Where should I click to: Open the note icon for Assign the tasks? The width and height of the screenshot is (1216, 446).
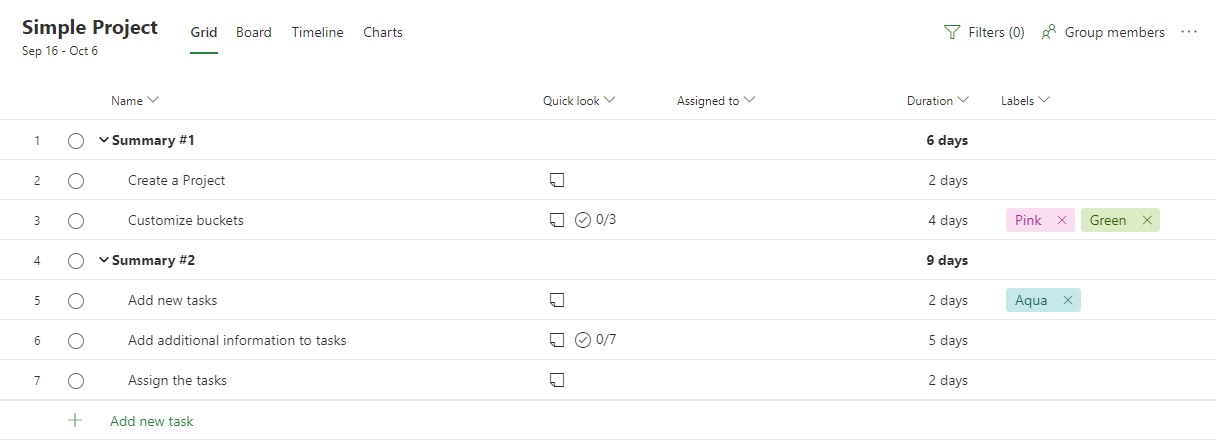point(557,380)
